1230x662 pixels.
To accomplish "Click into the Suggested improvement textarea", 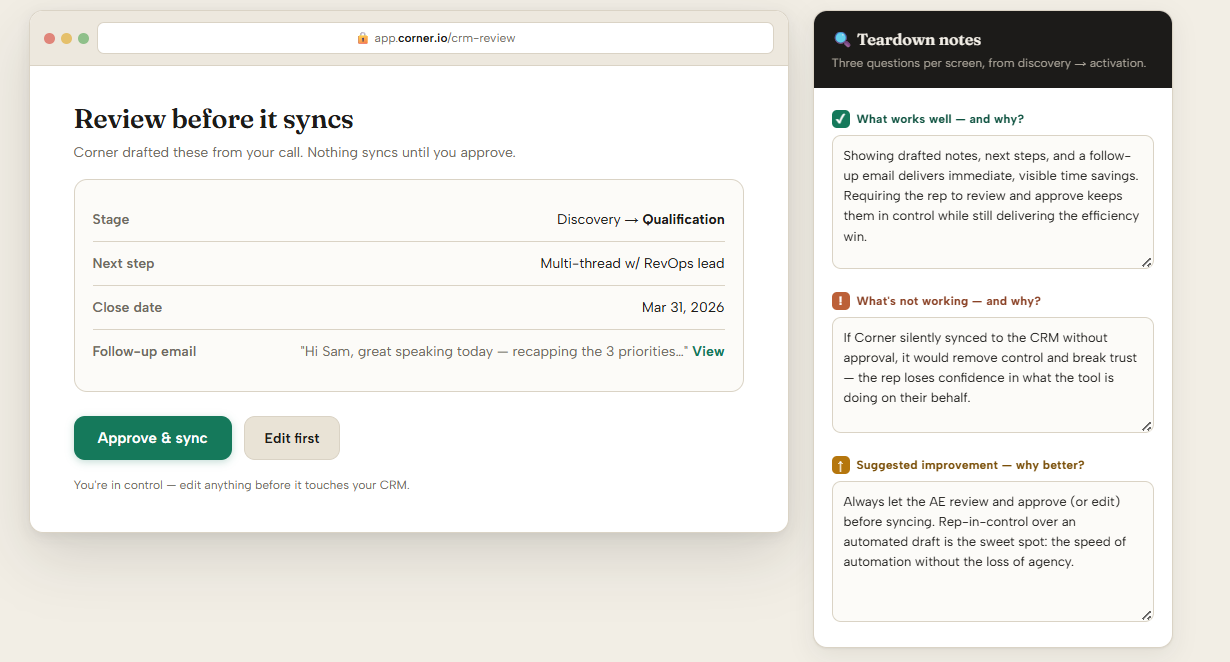I will click(x=993, y=552).
